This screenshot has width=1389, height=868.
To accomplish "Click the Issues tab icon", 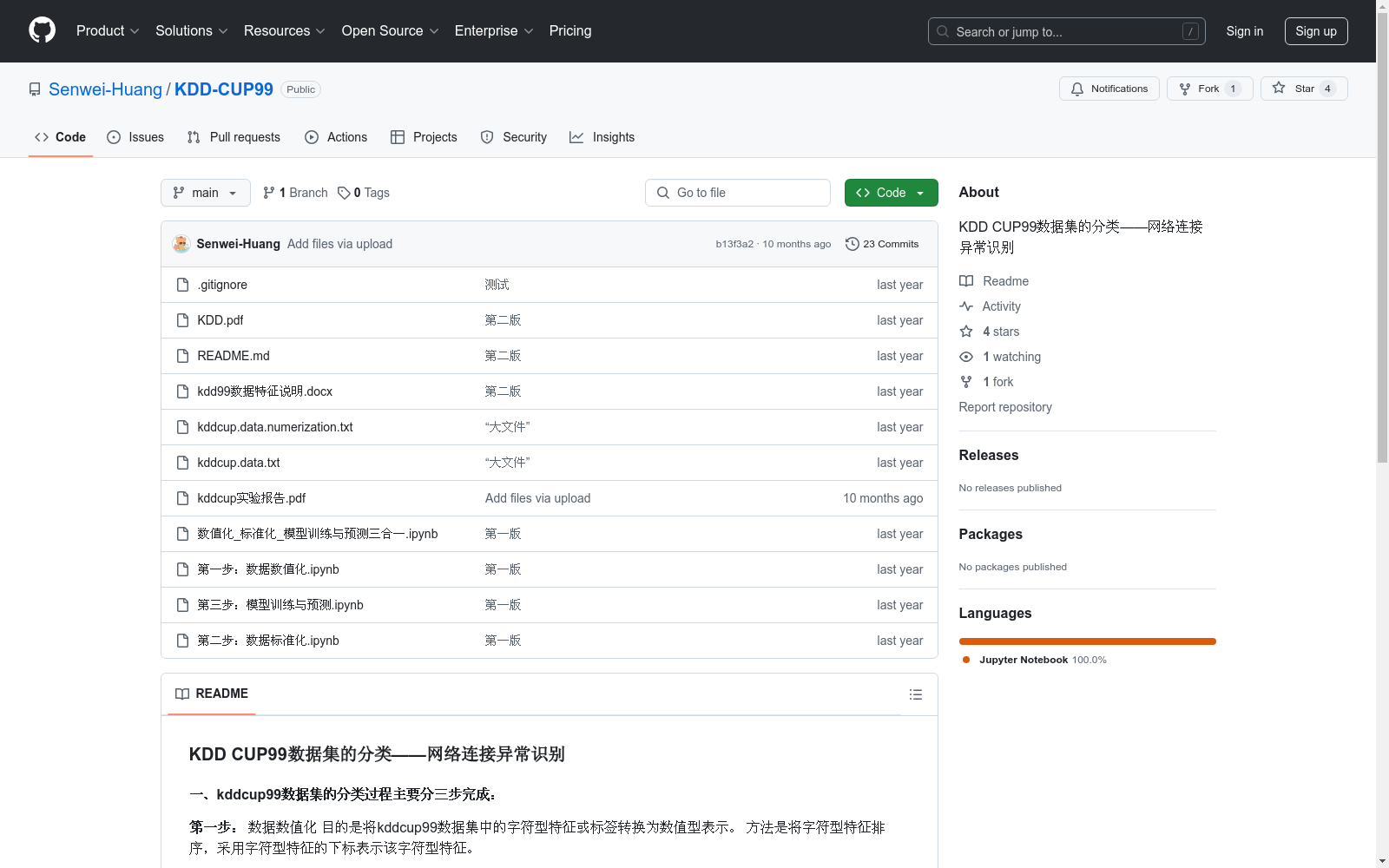I will 114,137.
